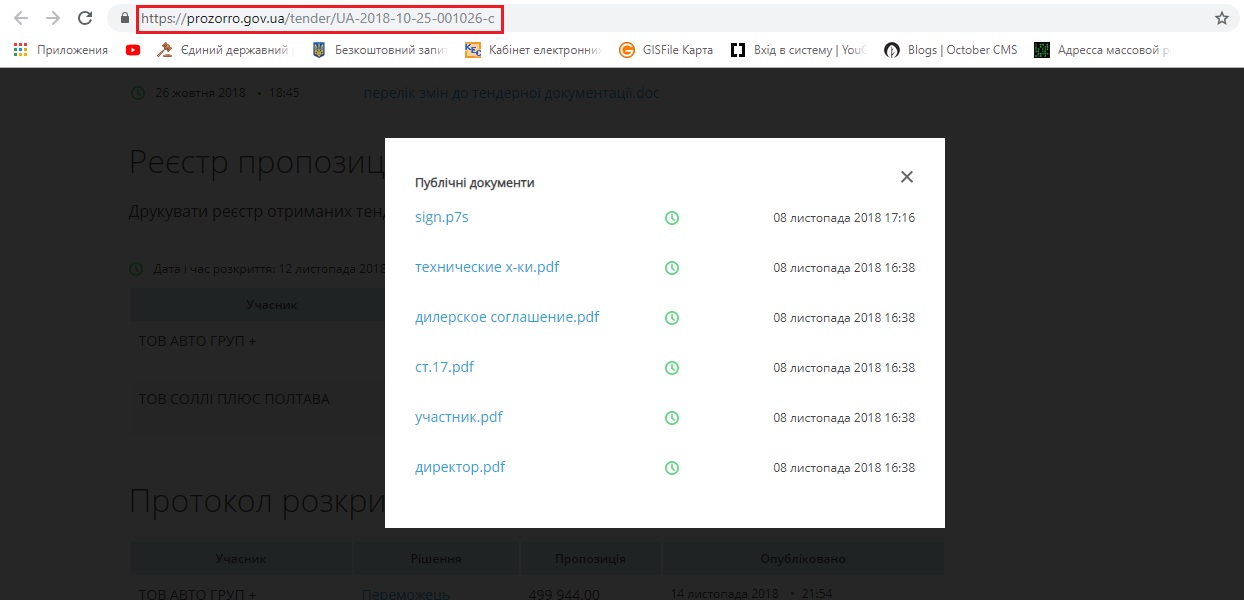The image size is (1244, 600).
Task: Open the Приложения apps bookmark
Action: [61, 50]
